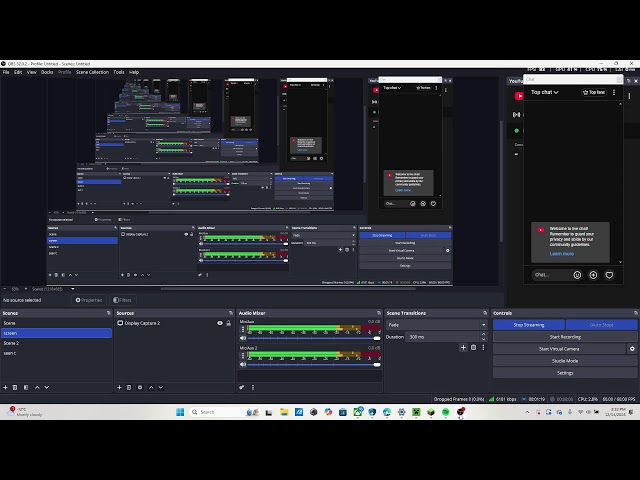
Task: Open source properties gear in Sources toolbar
Action: point(140,387)
